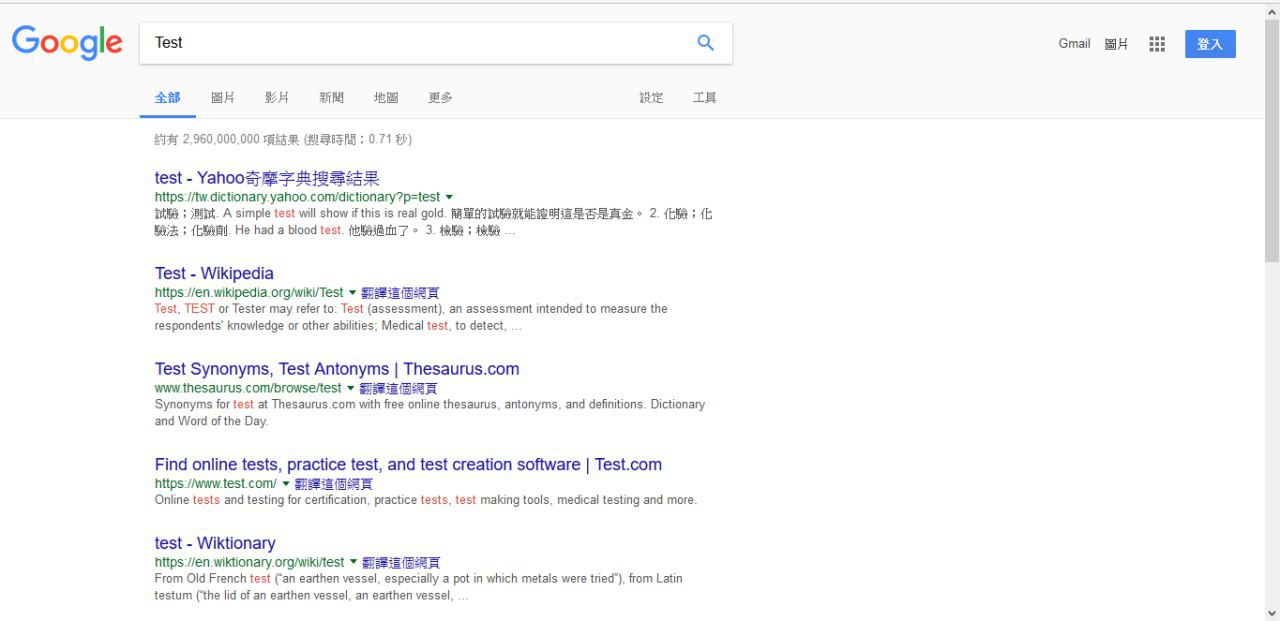Open the 更多 more menu

coord(440,98)
